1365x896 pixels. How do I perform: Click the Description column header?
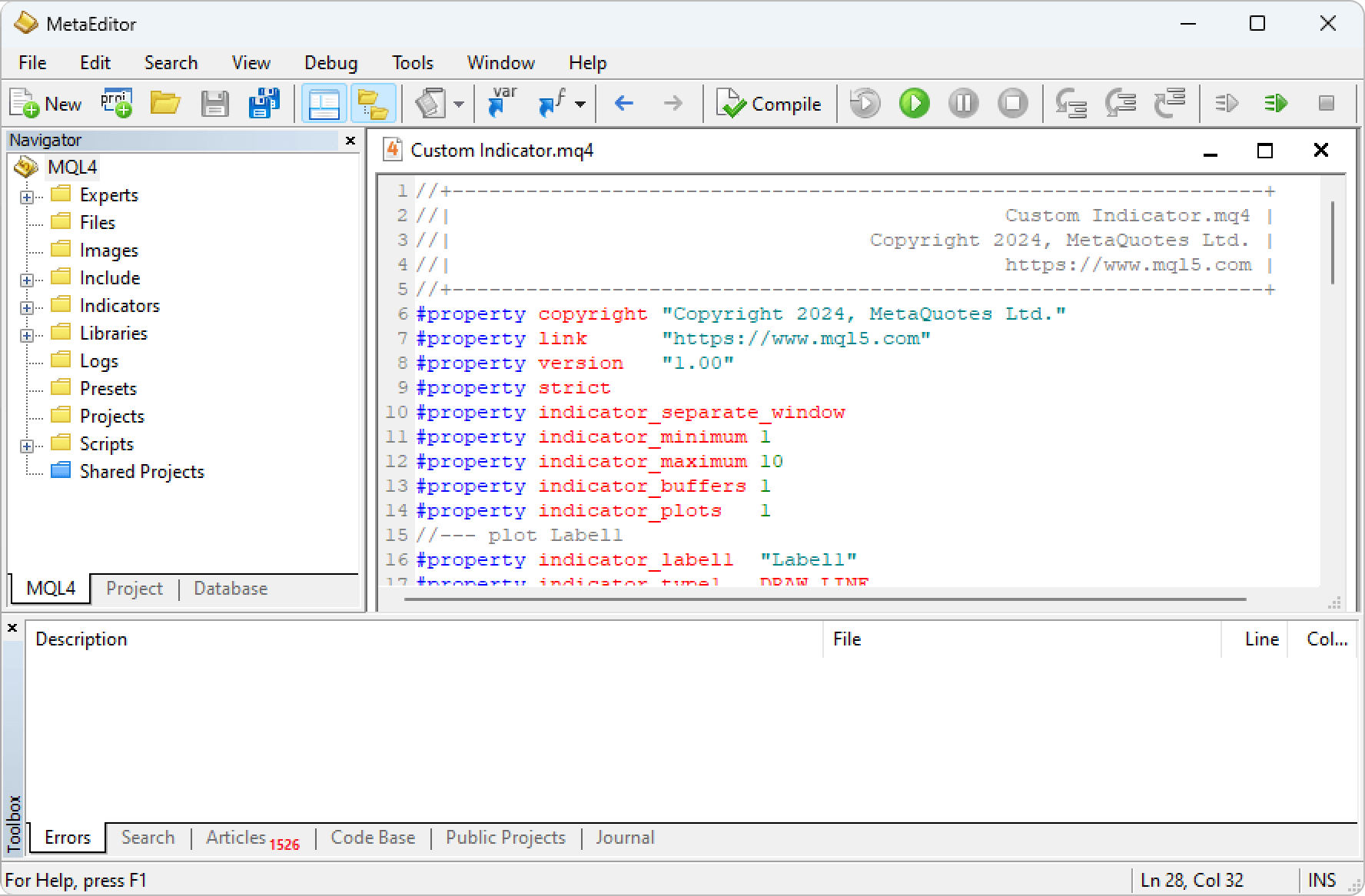coord(425,639)
